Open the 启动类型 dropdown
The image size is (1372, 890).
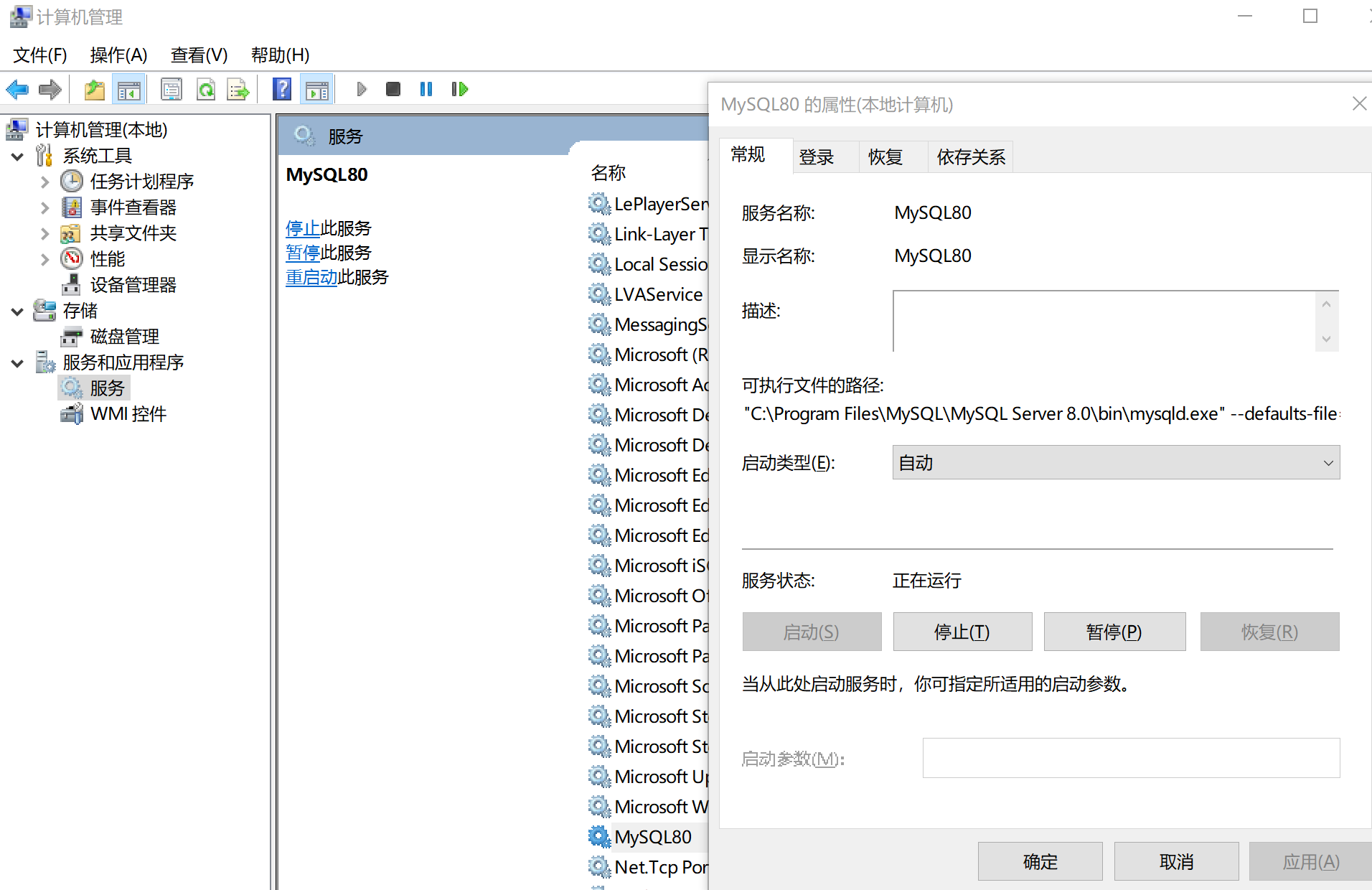[1116, 463]
